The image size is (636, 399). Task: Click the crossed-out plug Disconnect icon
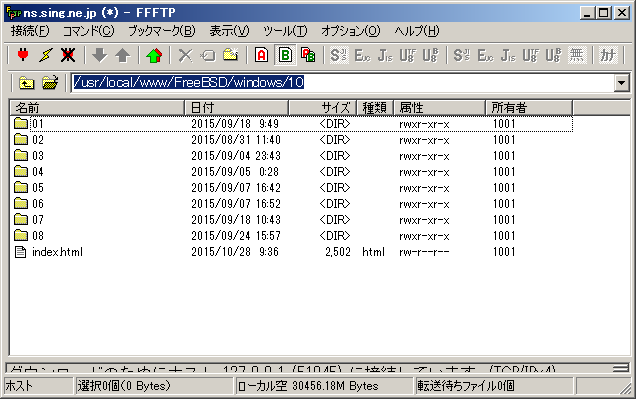[68, 55]
